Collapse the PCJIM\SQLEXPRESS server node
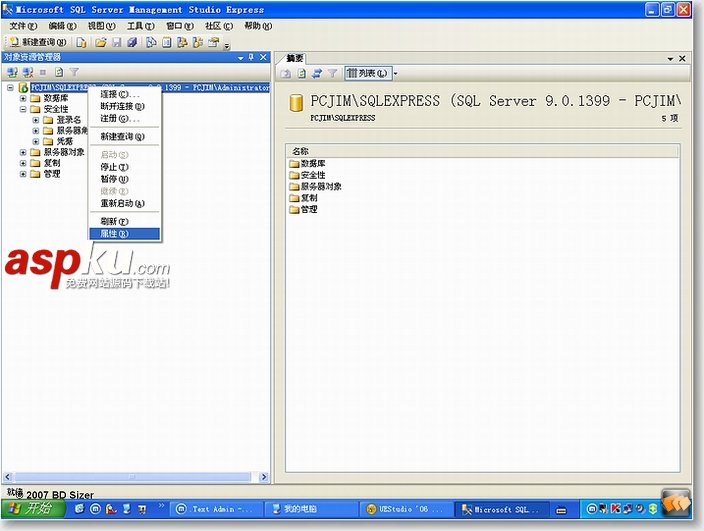 pyautogui.click(x=10, y=88)
